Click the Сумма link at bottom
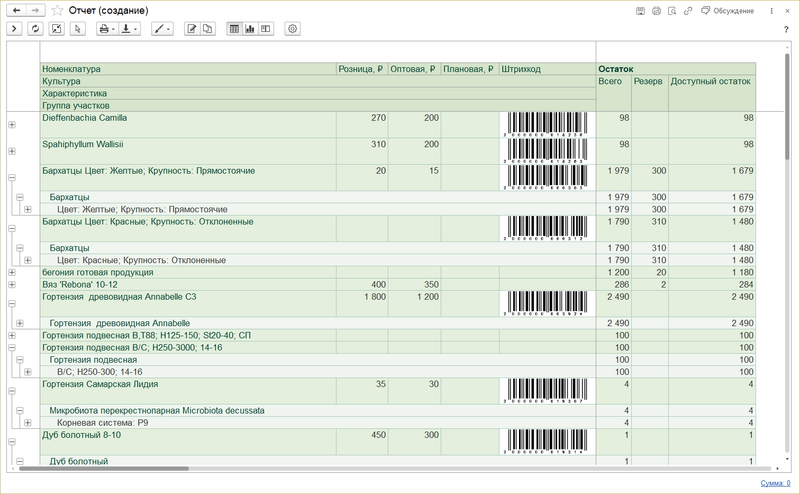800x494 pixels. point(775,483)
